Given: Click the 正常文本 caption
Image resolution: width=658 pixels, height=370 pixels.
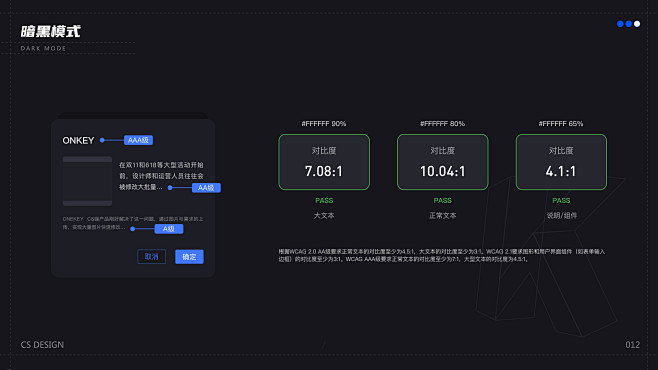Looking at the screenshot, I should [443, 216].
